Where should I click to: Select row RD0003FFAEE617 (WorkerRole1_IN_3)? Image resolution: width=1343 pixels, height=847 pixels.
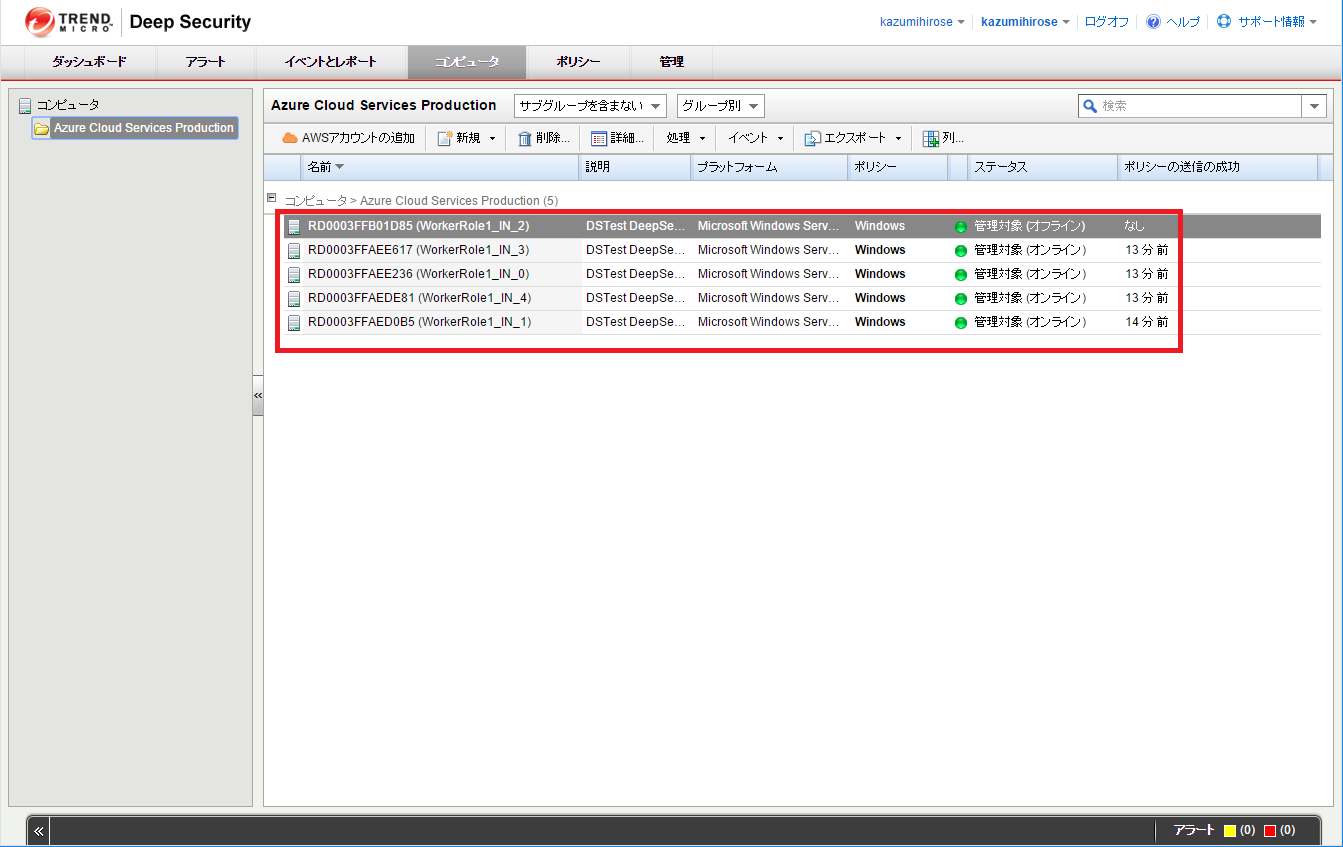click(x=802, y=251)
